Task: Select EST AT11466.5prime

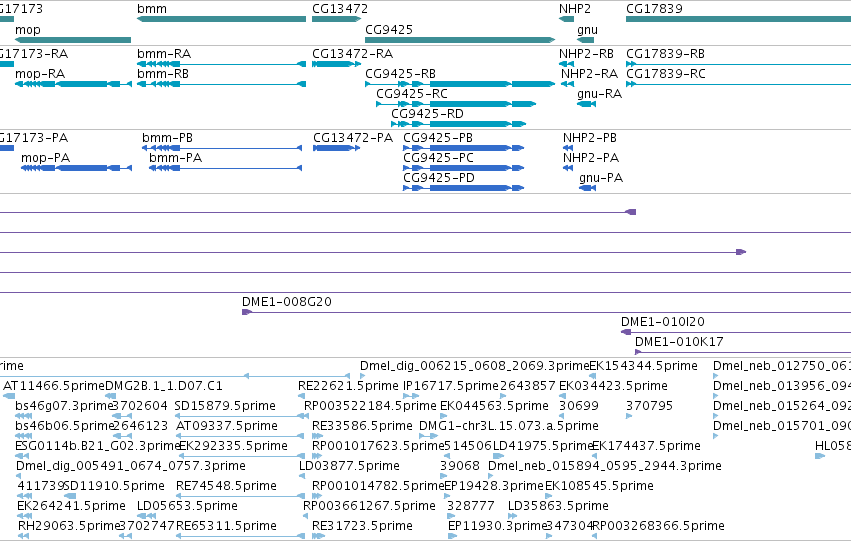Action: click(54, 386)
